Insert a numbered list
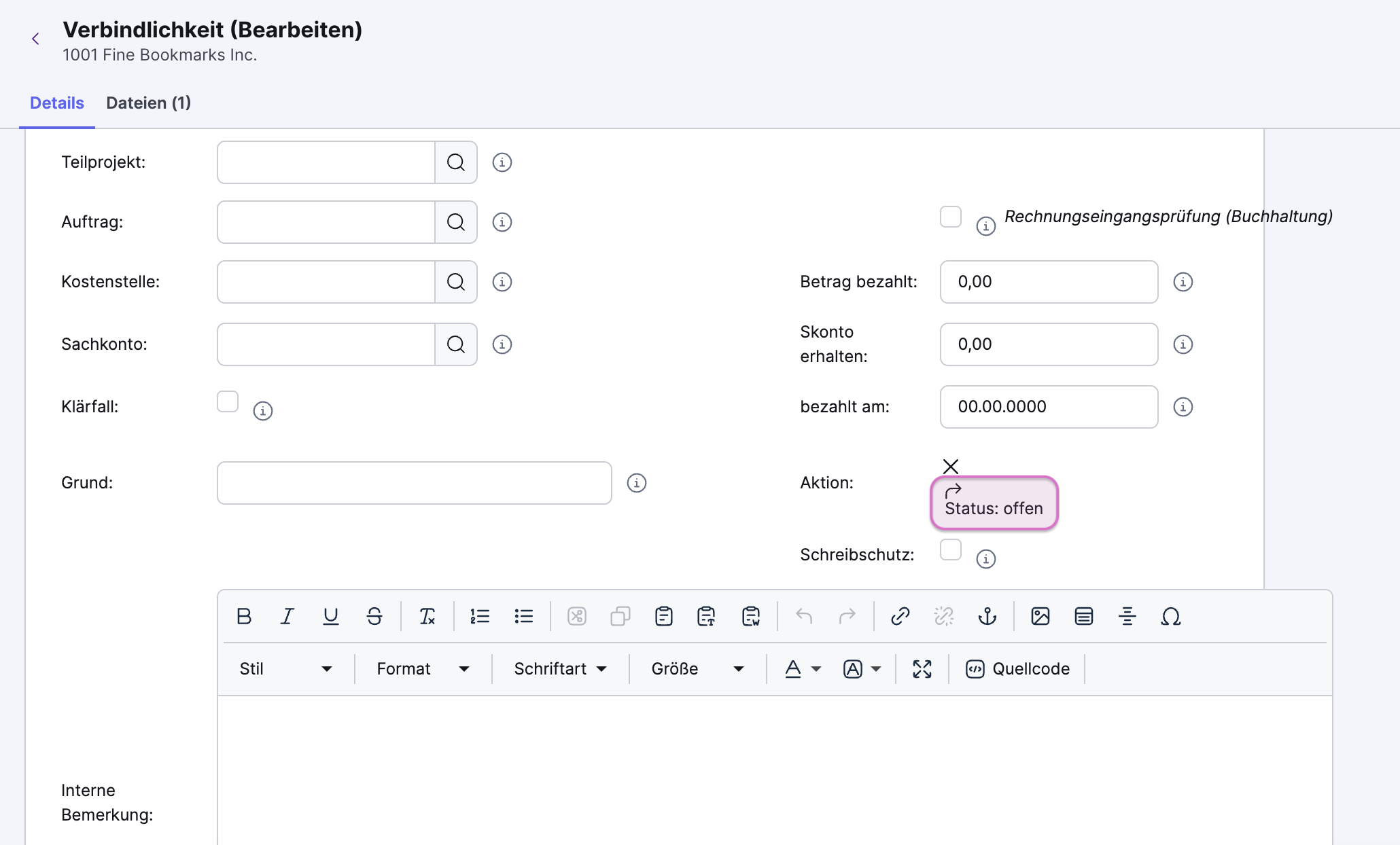 [x=480, y=616]
